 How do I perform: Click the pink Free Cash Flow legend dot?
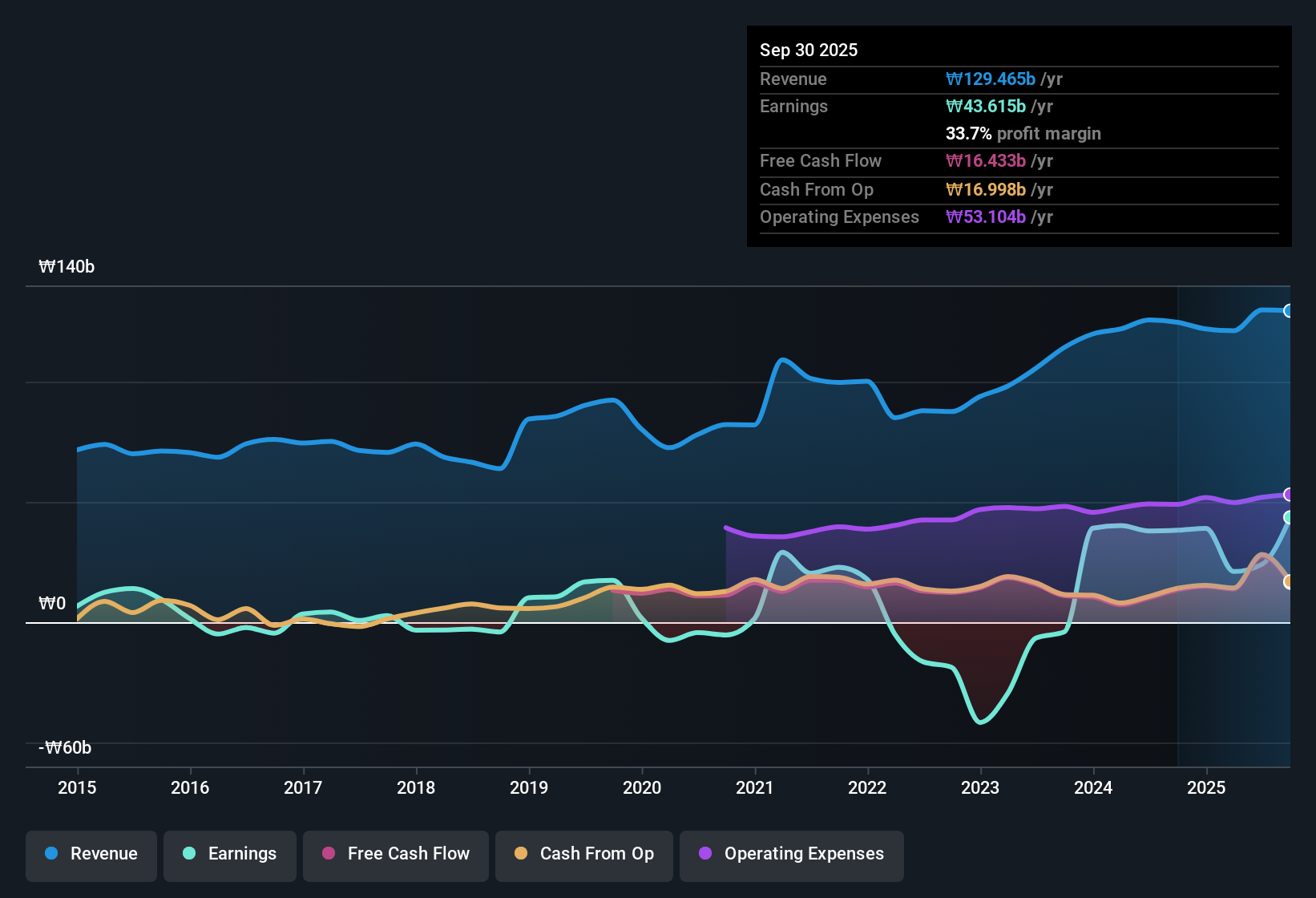point(328,854)
